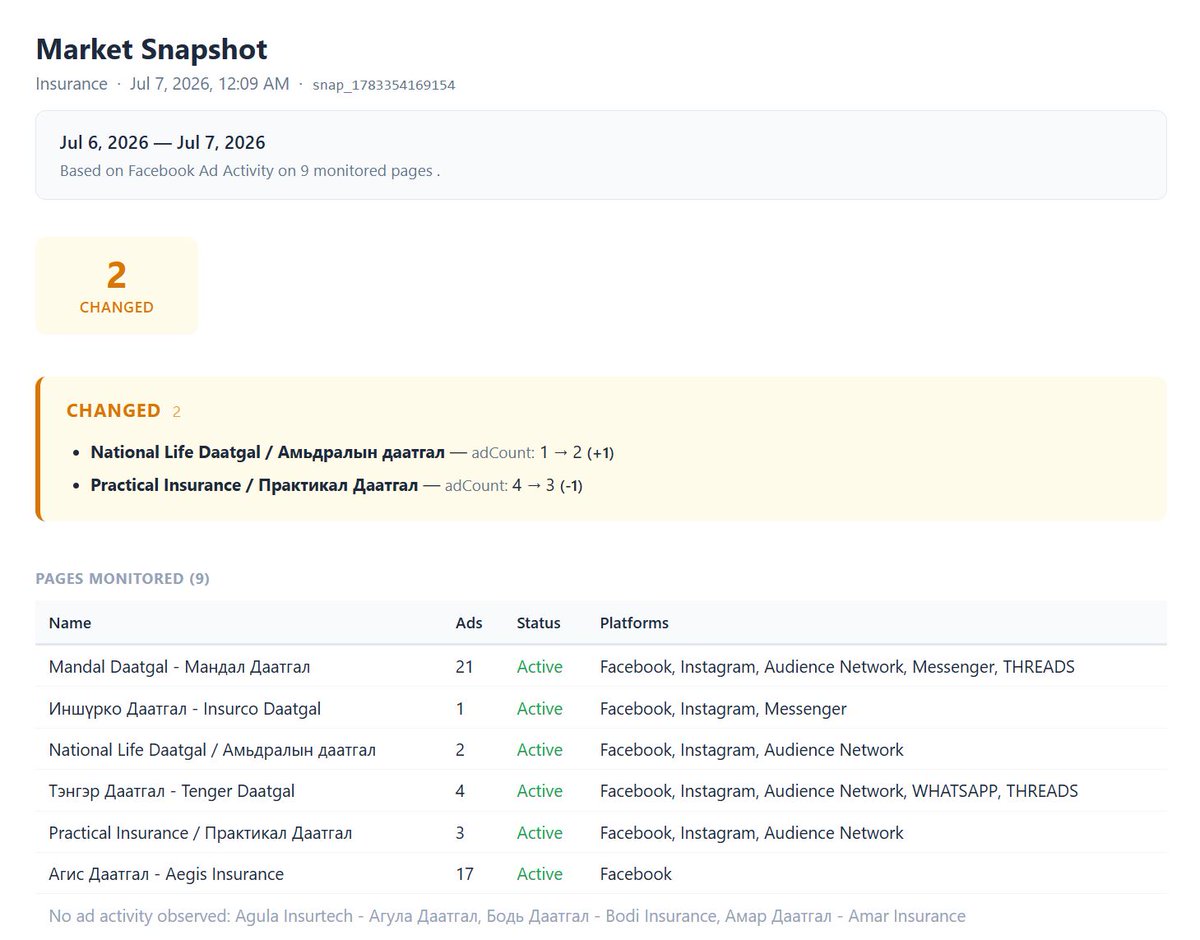Click Tenger Daatgal's platforms with WHATSAPP
Viewport: 1200px width, 940px height.
tap(839, 791)
